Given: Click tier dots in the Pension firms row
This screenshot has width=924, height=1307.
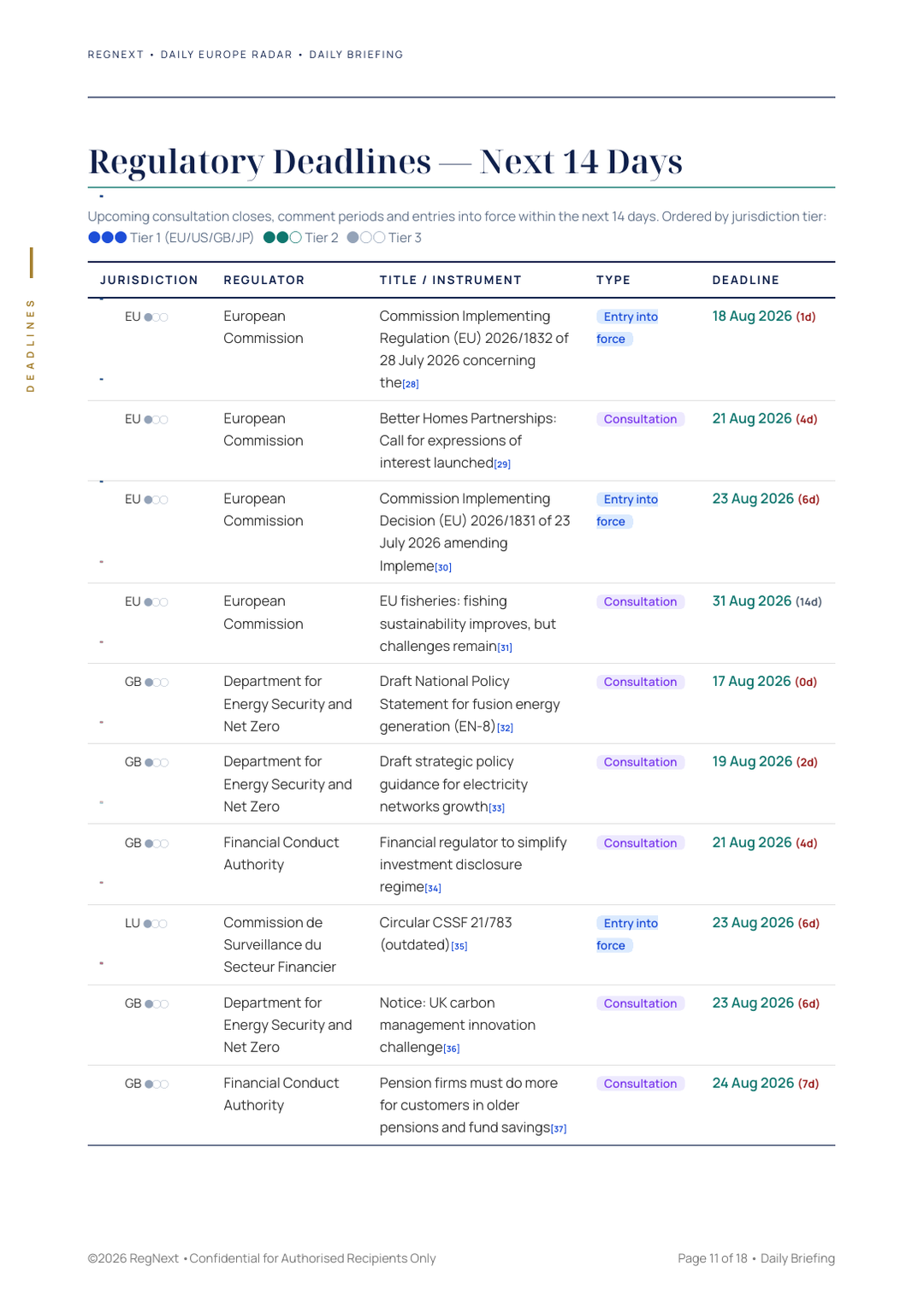Looking at the screenshot, I should click(157, 1085).
